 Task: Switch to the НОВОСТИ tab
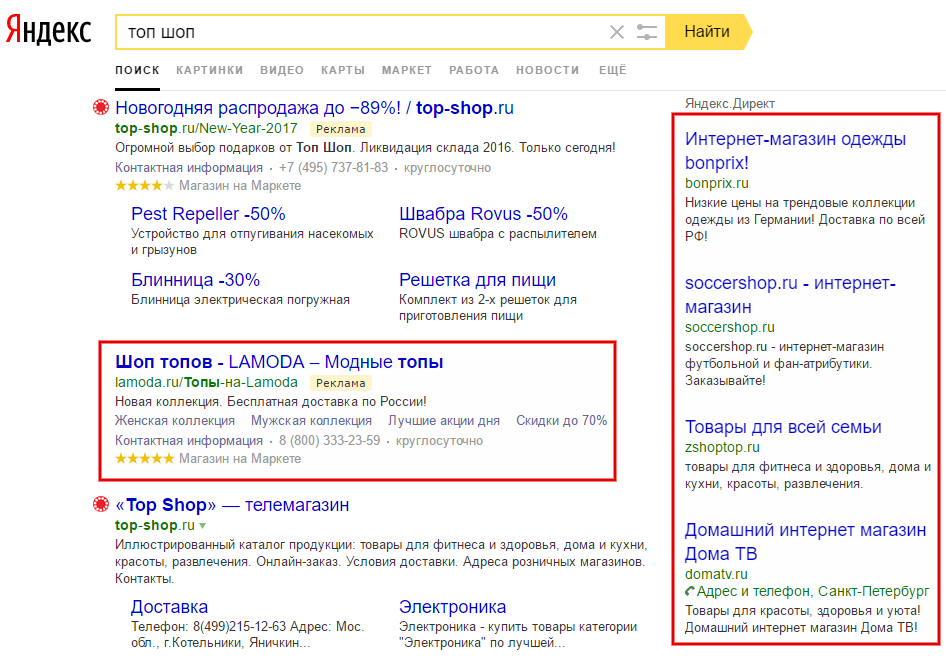[547, 70]
